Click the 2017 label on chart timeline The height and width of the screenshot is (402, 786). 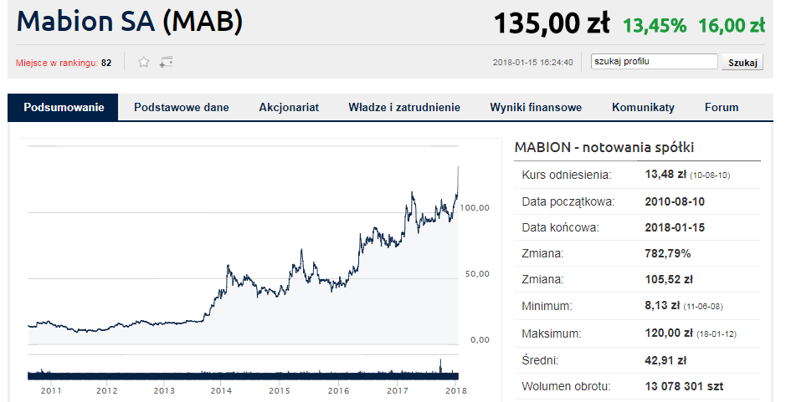pyautogui.click(x=398, y=390)
